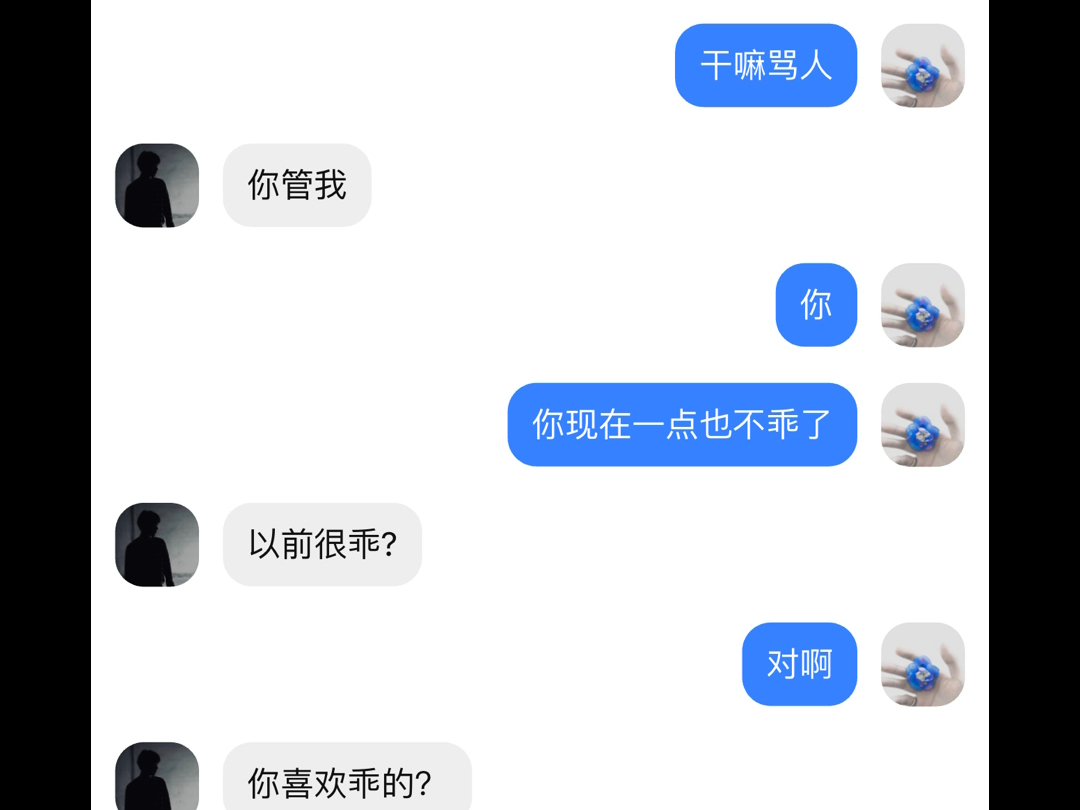The image size is (1080, 810).
Task: Select the blue bubble 对啊
Action: pos(800,664)
